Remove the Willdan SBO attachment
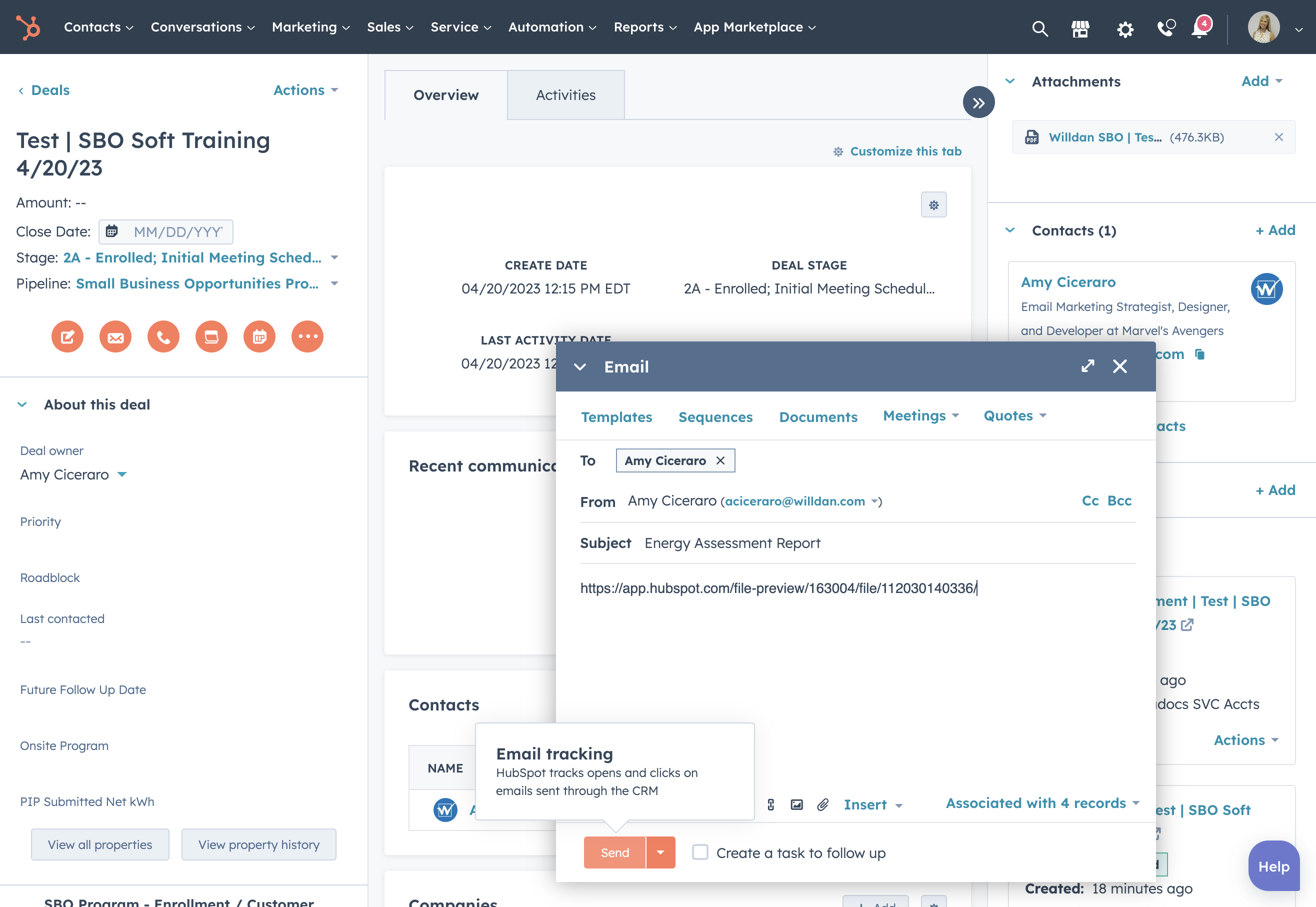The width and height of the screenshot is (1316, 907). point(1278,137)
